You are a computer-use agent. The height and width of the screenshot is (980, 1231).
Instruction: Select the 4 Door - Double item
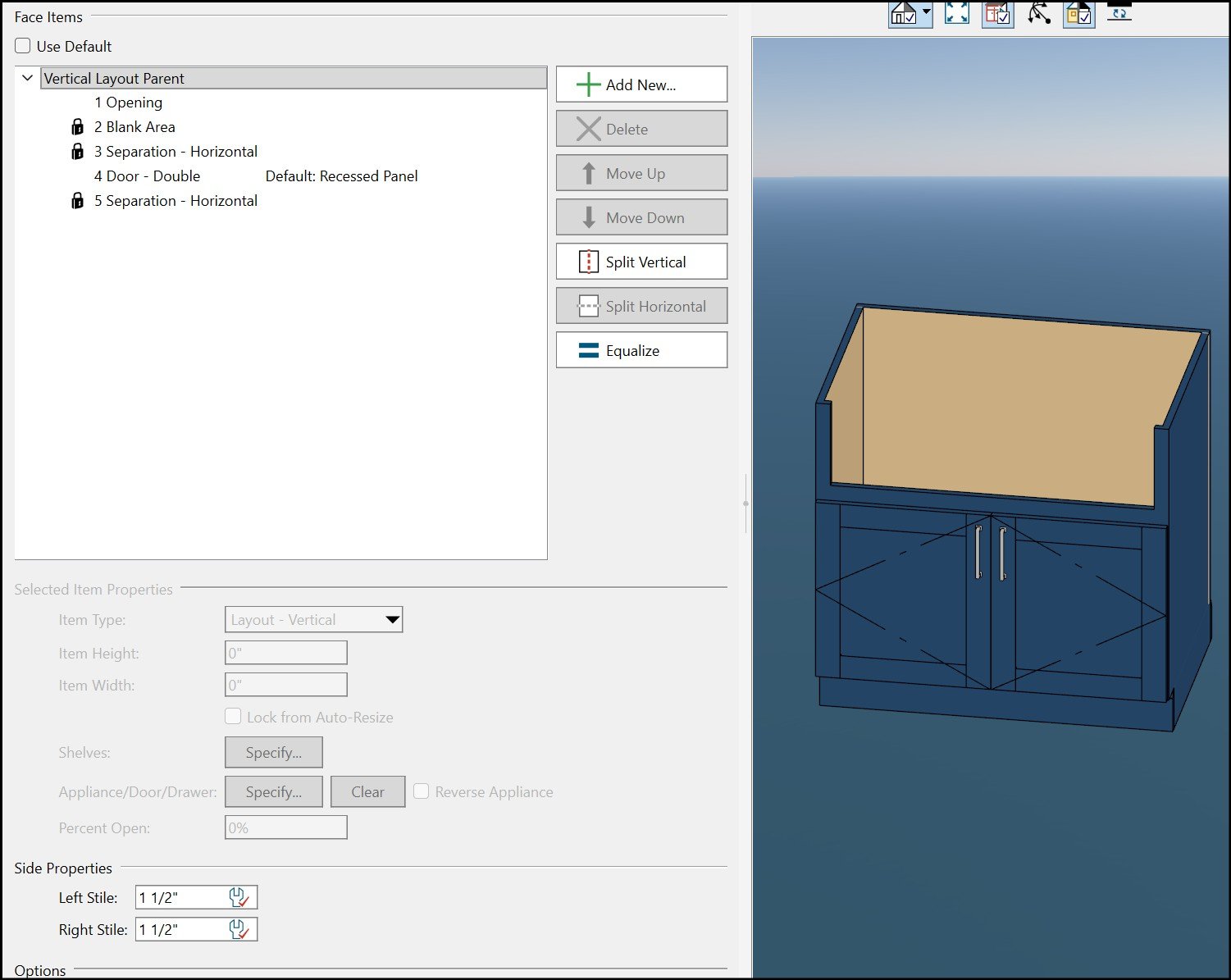point(147,176)
